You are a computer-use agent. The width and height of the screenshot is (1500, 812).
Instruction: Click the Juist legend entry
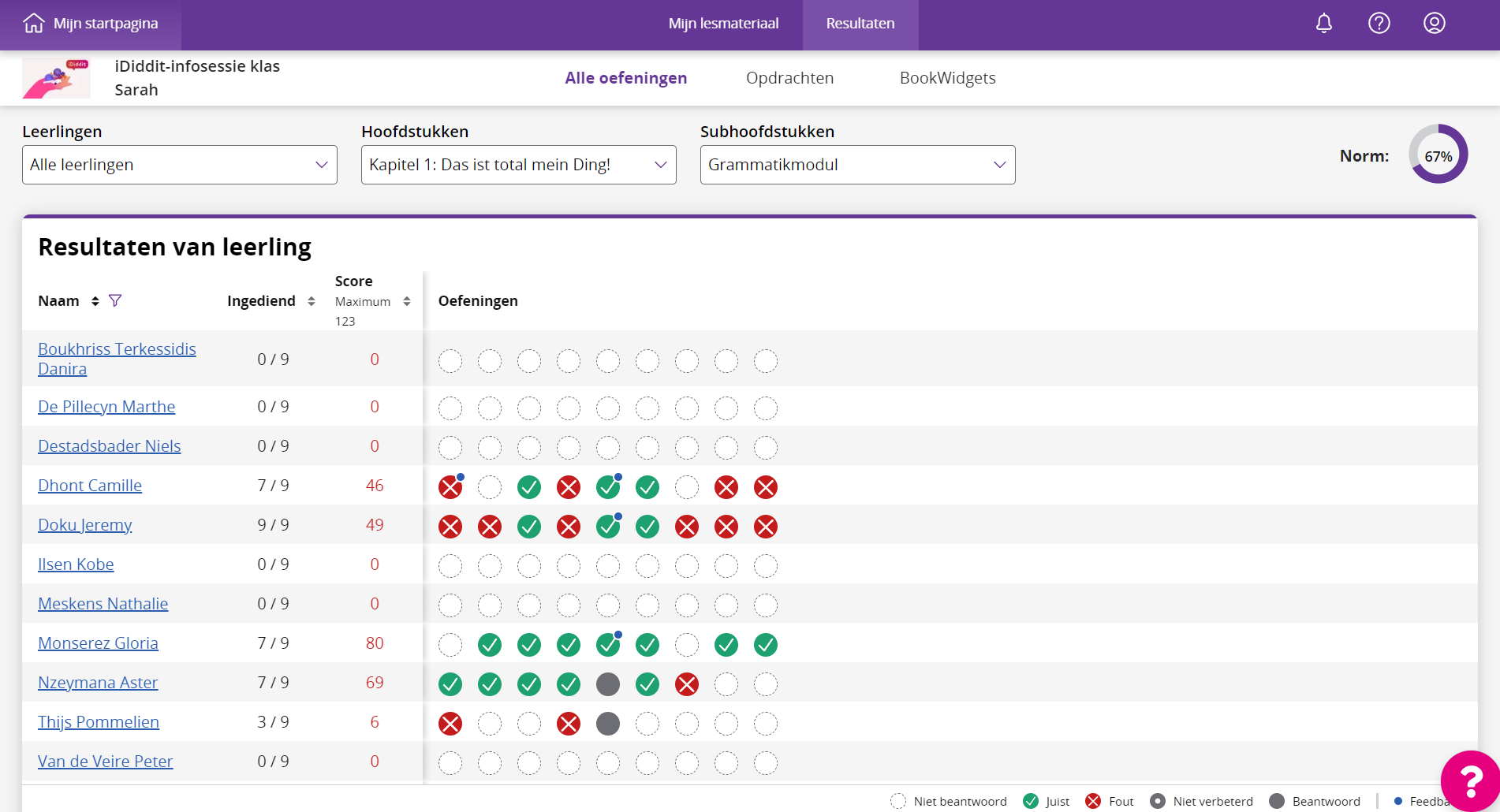click(x=1047, y=801)
